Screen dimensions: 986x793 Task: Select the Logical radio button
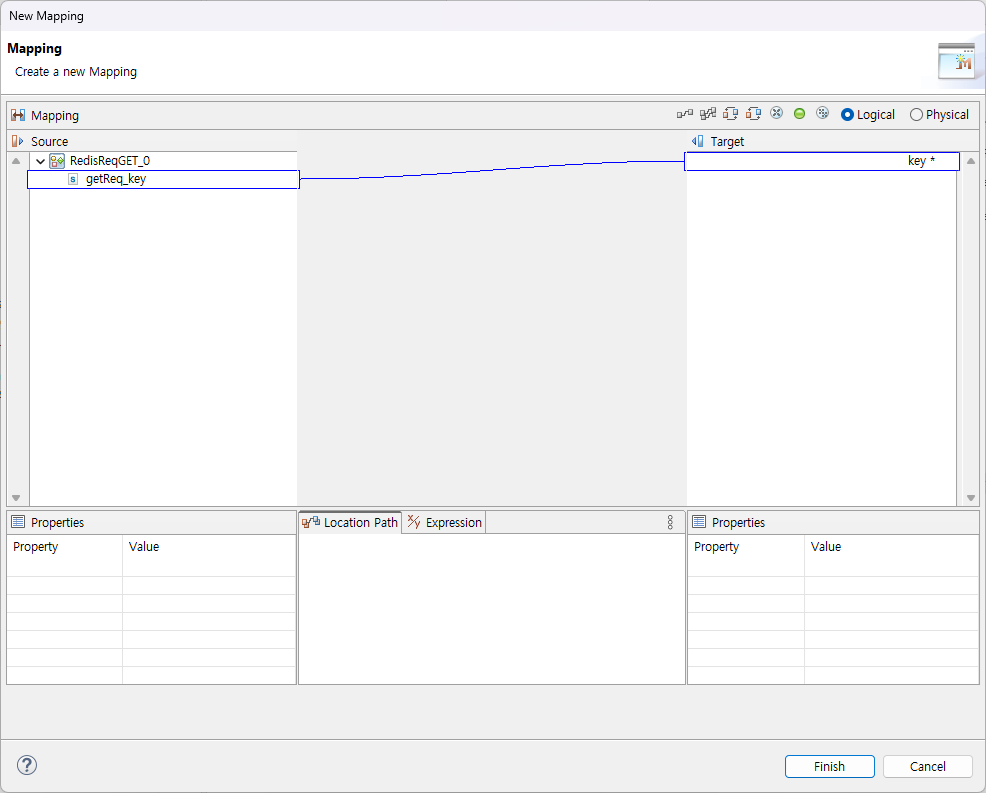click(x=845, y=114)
